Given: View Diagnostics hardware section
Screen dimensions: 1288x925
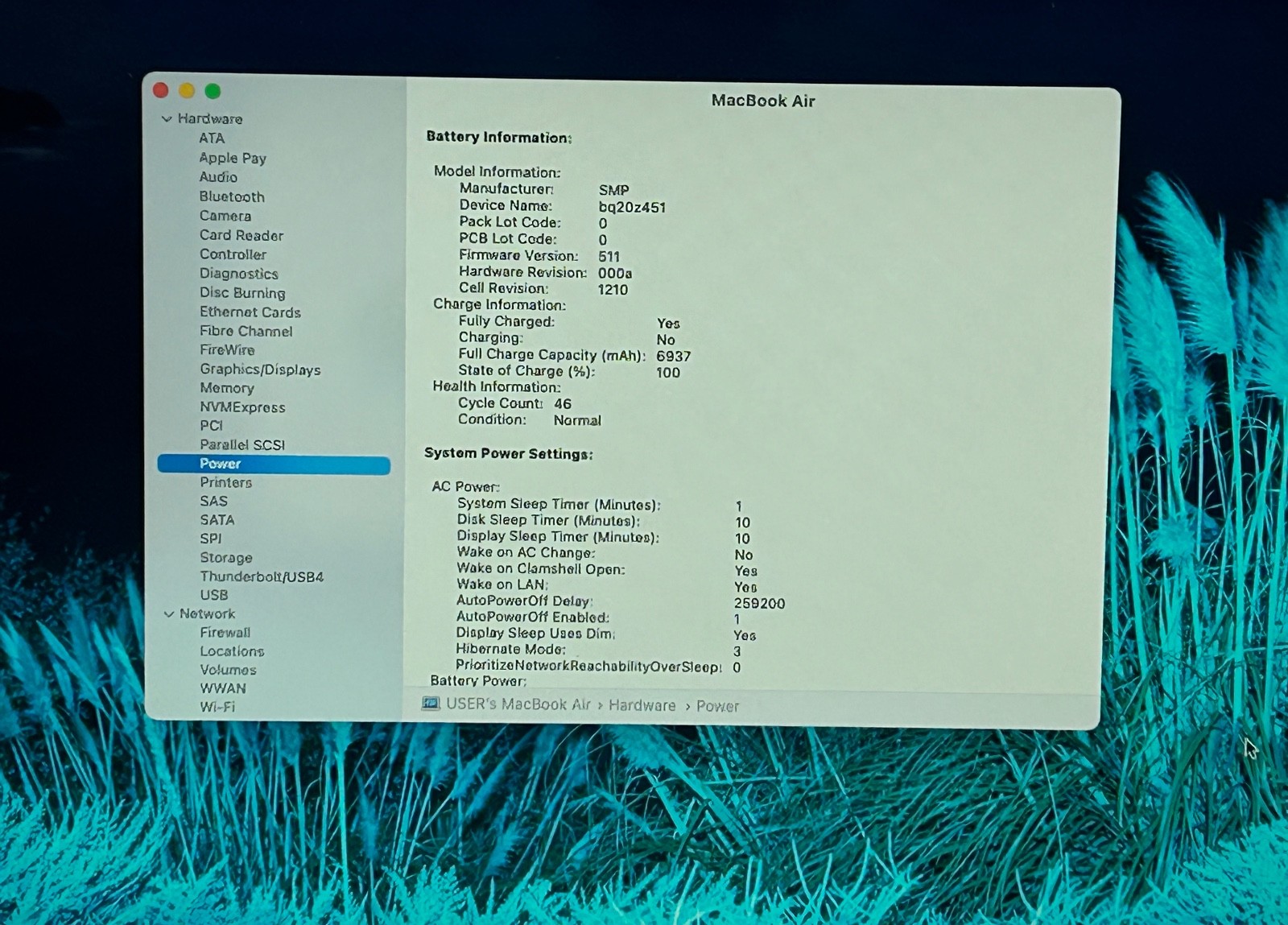Looking at the screenshot, I should tap(239, 274).
